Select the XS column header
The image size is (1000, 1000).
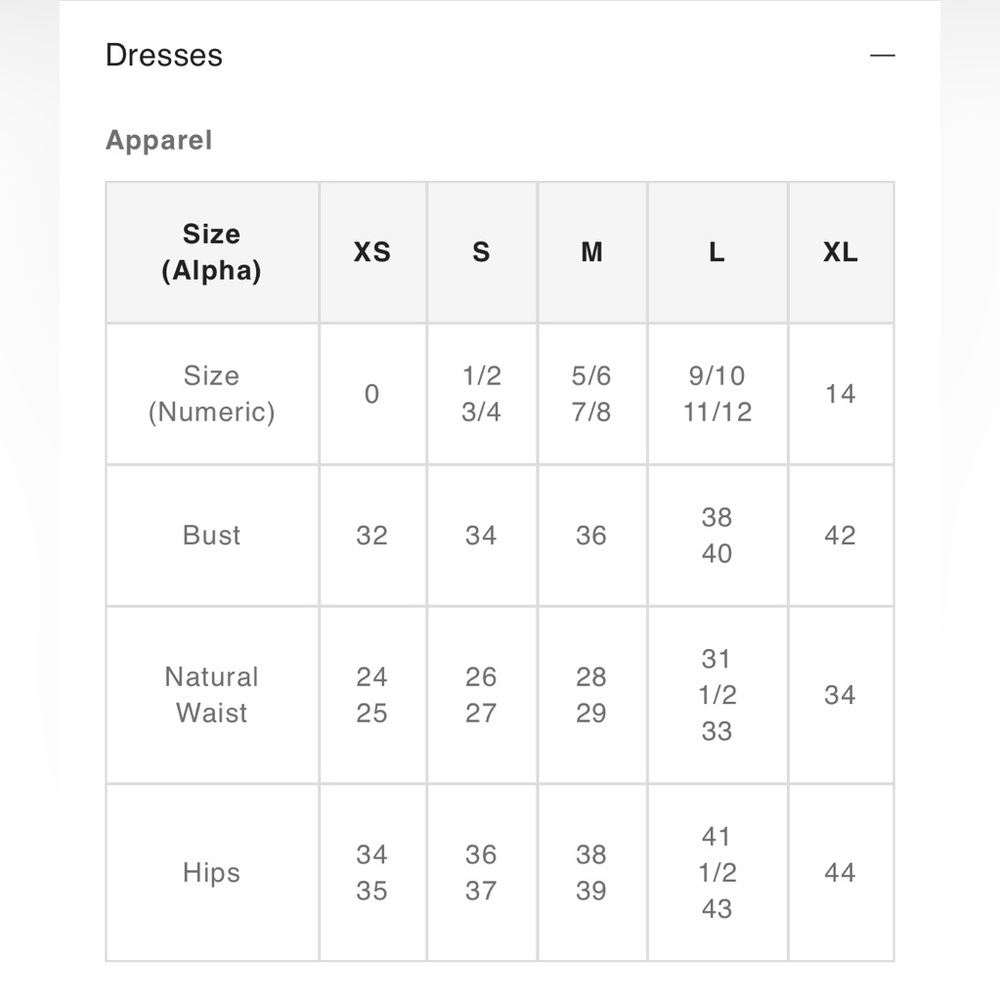pos(372,253)
